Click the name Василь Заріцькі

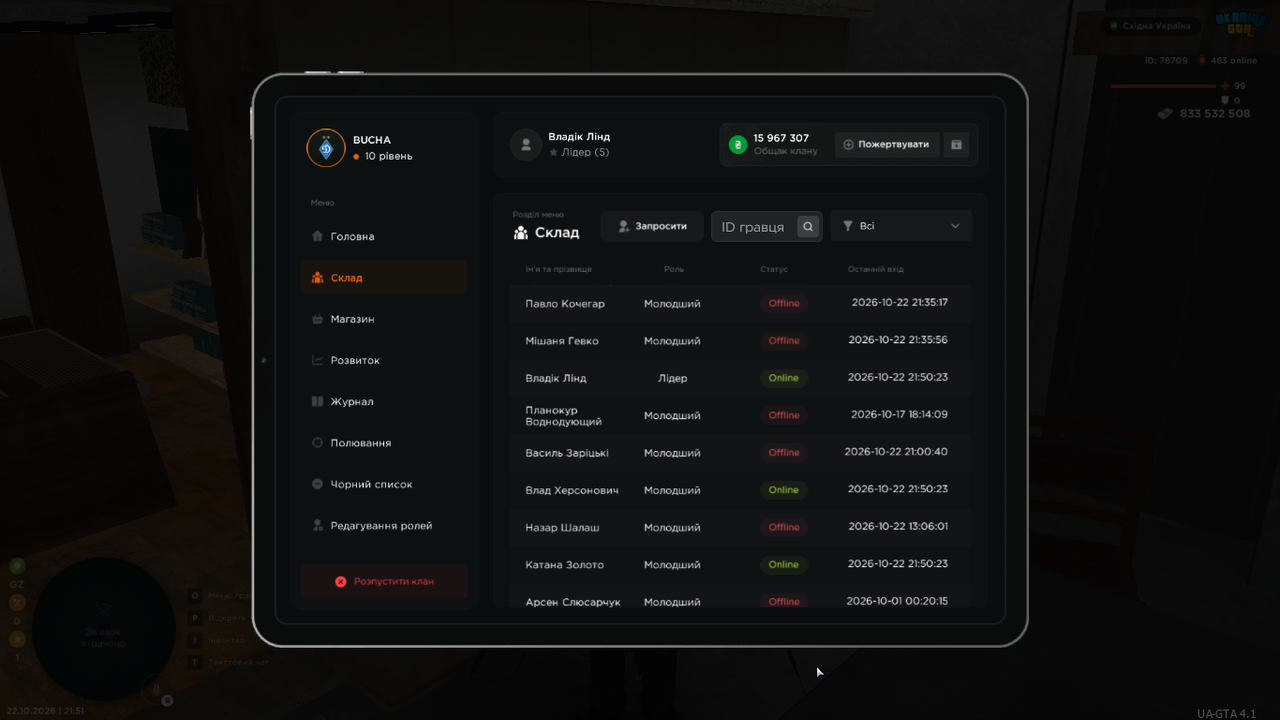(x=567, y=453)
